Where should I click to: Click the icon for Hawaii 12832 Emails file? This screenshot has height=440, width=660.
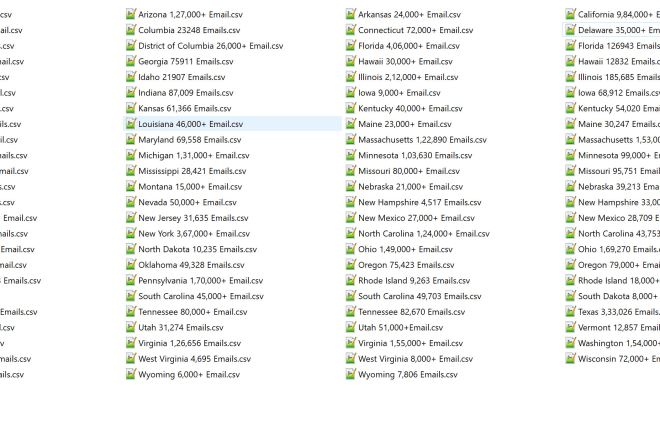(x=570, y=61)
